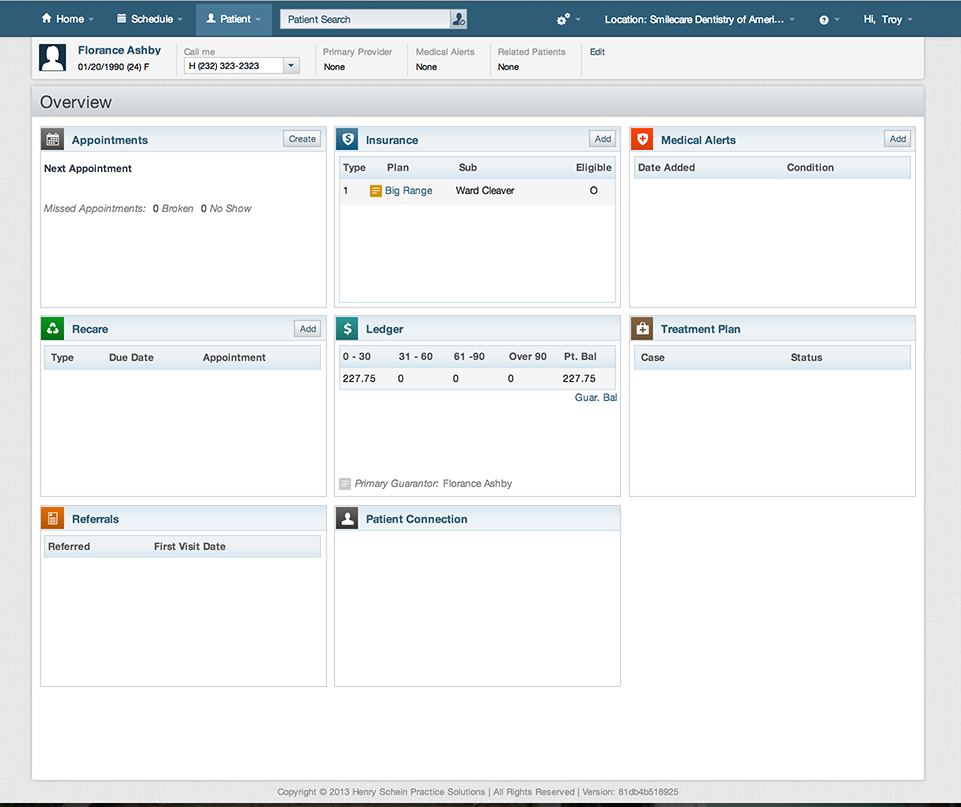Open the help question mark icon
The width and height of the screenshot is (961, 807).
tap(824, 20)
